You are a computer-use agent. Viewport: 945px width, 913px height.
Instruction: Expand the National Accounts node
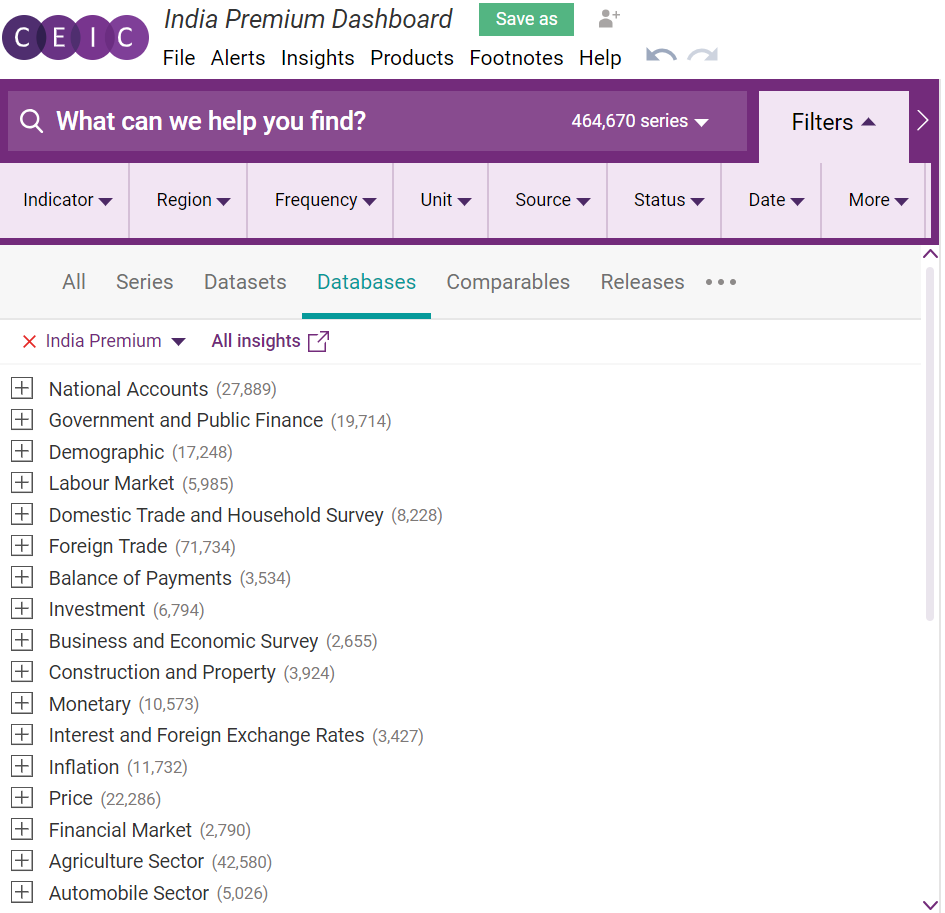(x=22, y=389)
